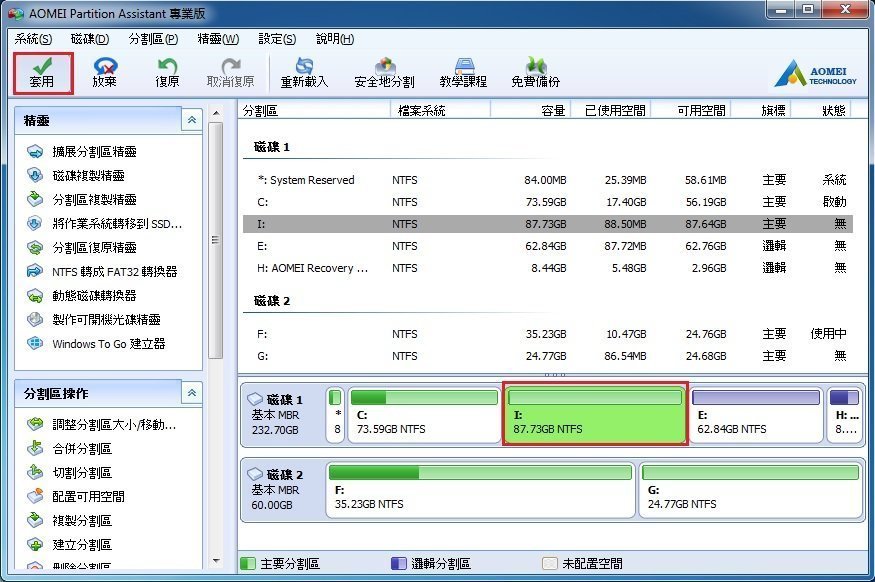Open the 精靈(W) menu
This screenshot has height=582, width=875.
(218, 39)
